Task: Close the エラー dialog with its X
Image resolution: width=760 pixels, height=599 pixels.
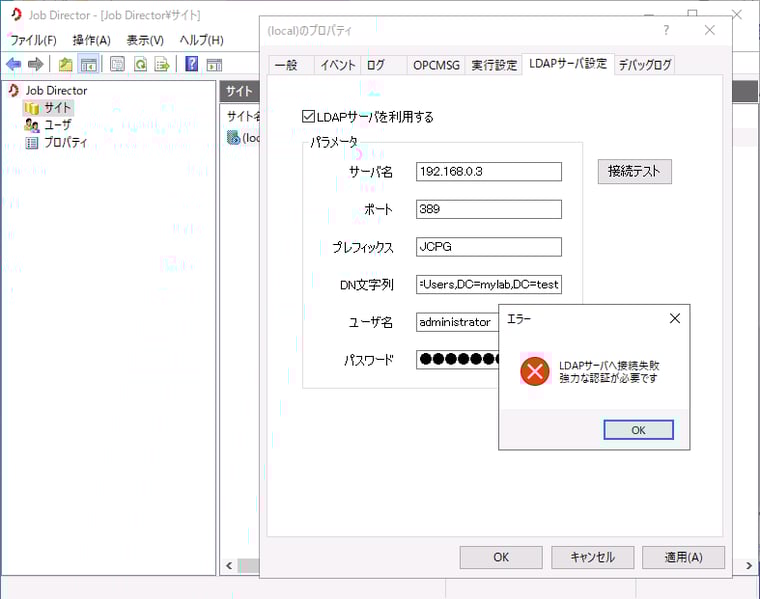Action: click(675, 318)
